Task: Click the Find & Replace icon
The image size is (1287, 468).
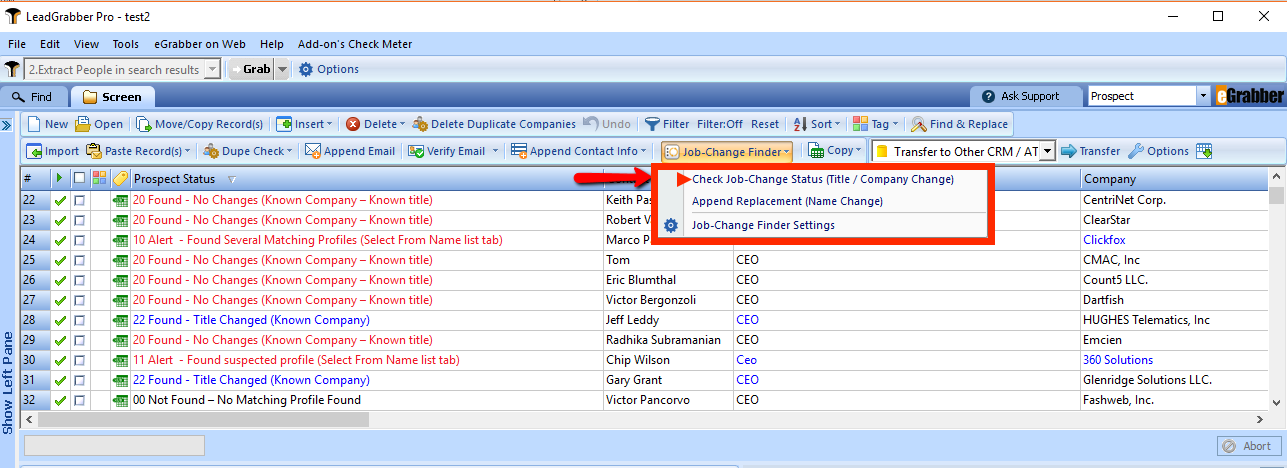Action: 918,124
